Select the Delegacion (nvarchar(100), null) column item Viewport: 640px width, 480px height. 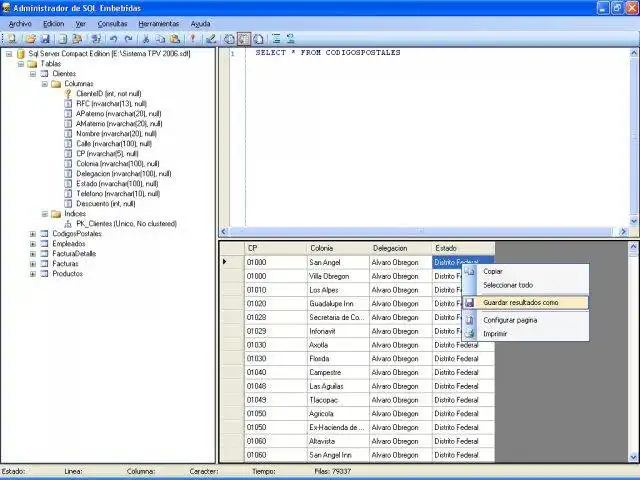(123, 174)
